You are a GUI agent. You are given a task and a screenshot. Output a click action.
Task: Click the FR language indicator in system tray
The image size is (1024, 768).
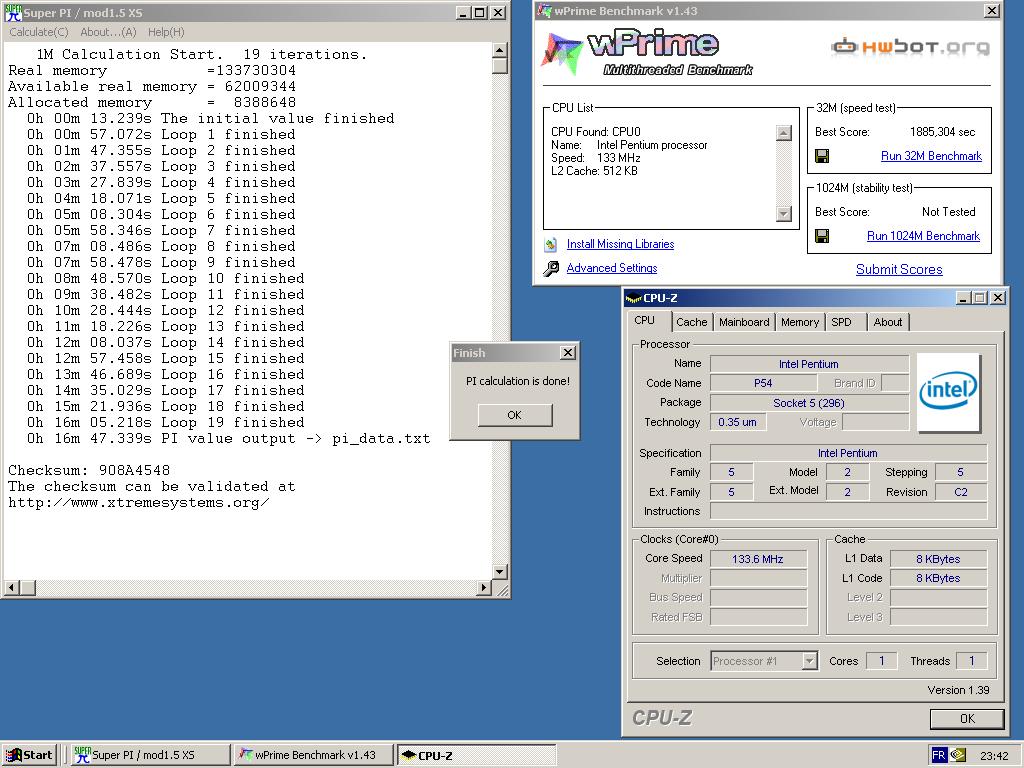(x=938, y=755)
